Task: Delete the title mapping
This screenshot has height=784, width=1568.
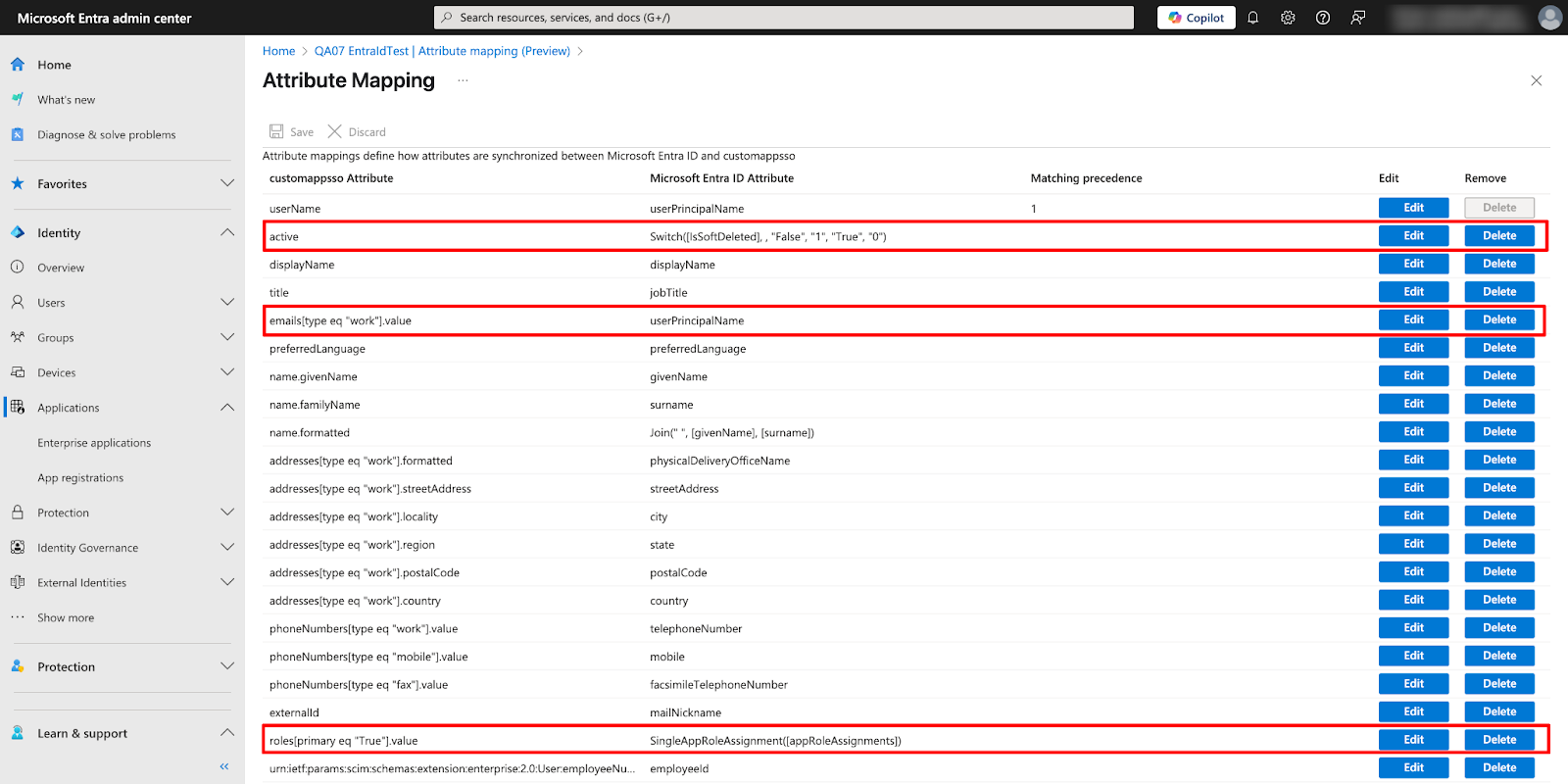Action: (x=1499, y=292)
